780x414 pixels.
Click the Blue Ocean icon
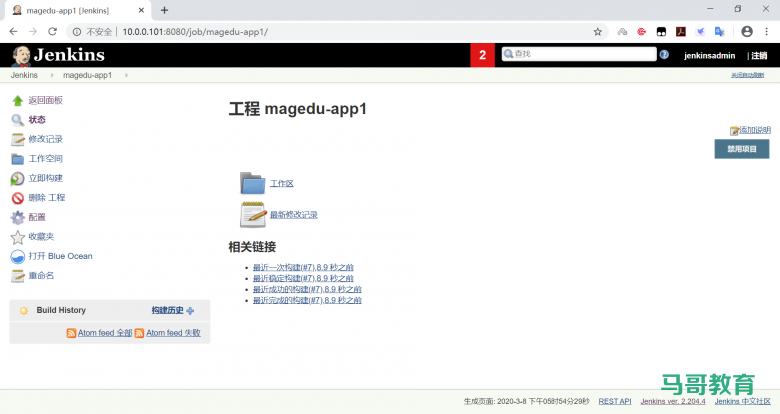pos(17,256)
